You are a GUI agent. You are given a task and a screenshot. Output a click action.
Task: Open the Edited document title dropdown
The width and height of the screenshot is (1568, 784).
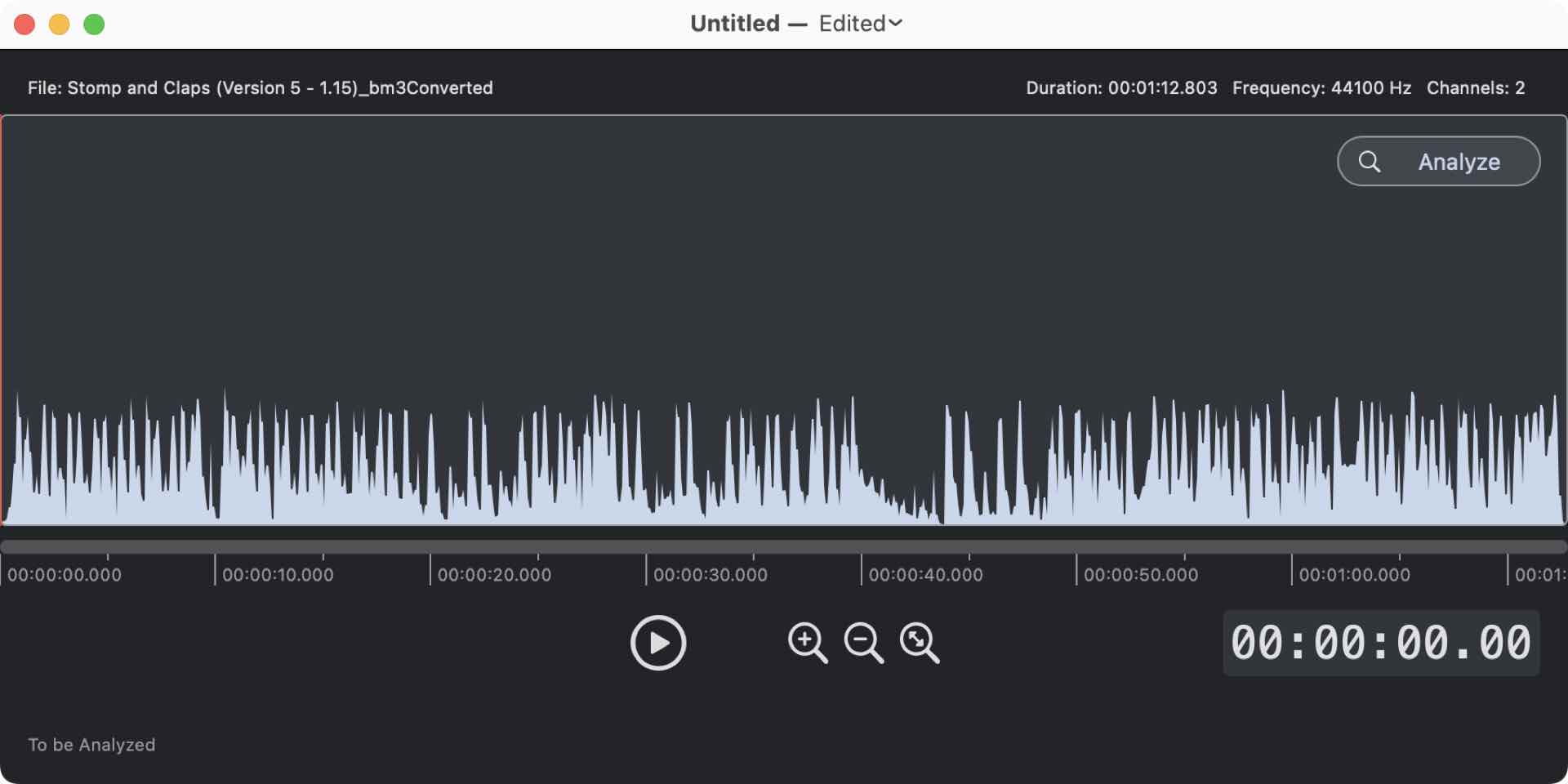(861, 24)
